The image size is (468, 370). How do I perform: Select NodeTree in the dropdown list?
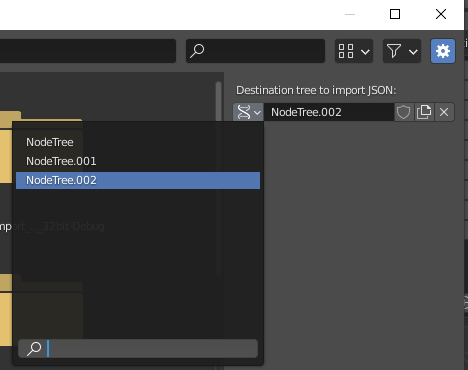[138, 142]
